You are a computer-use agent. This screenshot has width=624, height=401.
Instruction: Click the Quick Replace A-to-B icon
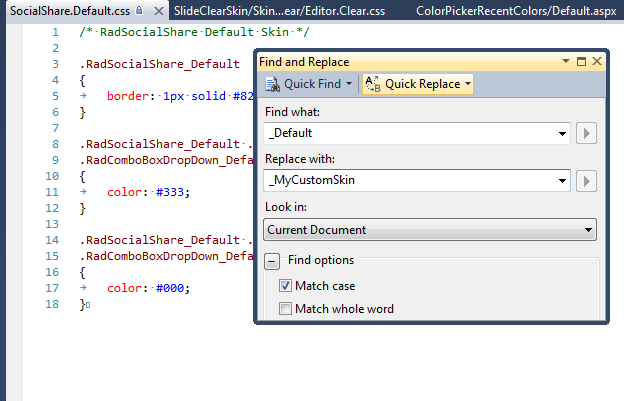tap(373, 84)
